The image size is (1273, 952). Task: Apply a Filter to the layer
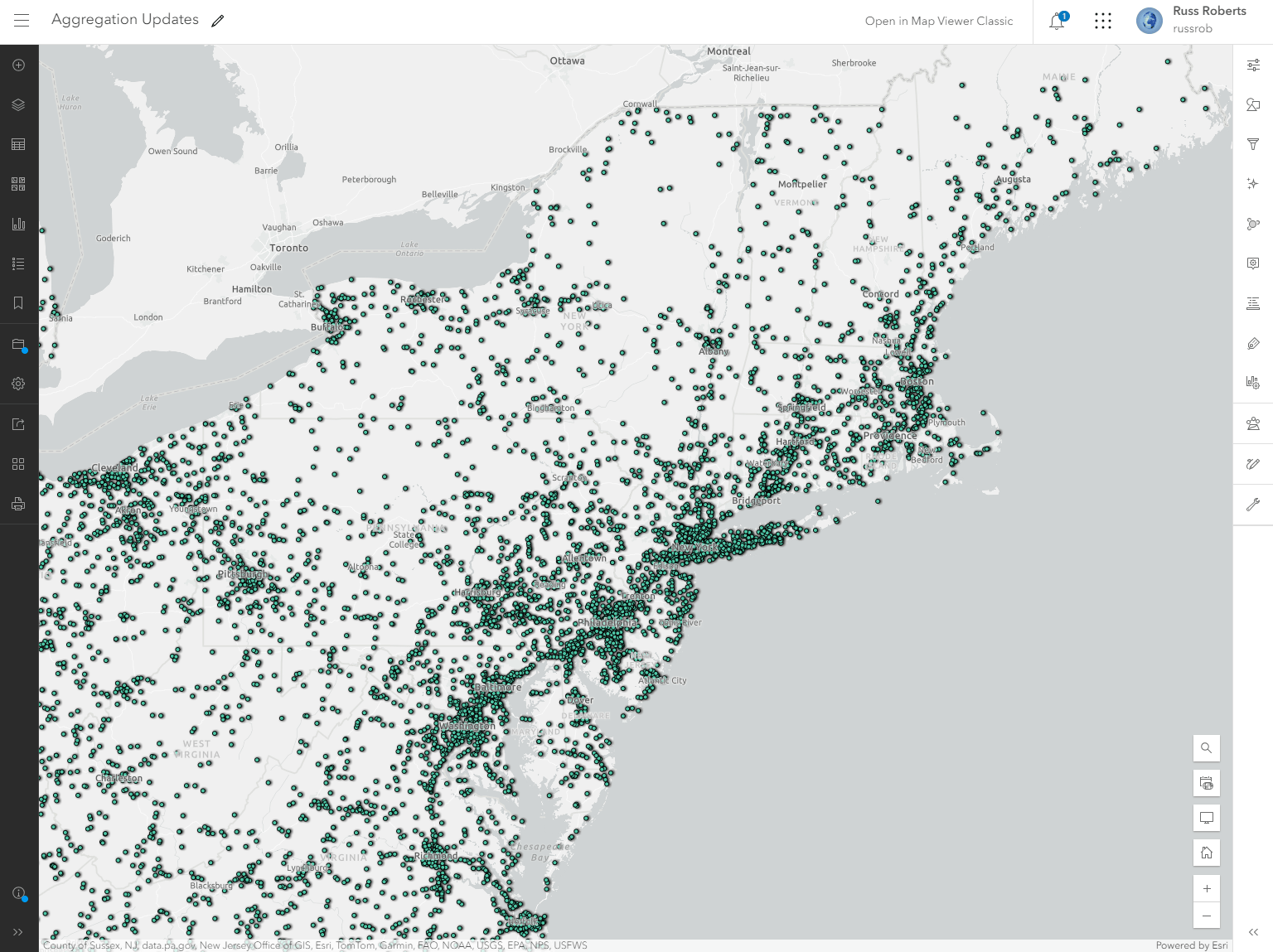pos(1252,143)
